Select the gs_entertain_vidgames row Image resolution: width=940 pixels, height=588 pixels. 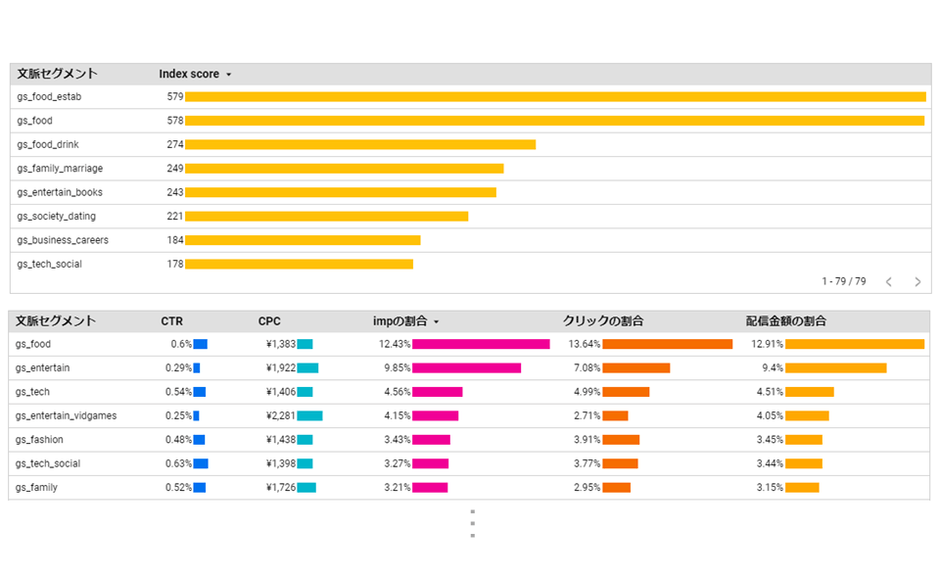[x=66, y=416]
